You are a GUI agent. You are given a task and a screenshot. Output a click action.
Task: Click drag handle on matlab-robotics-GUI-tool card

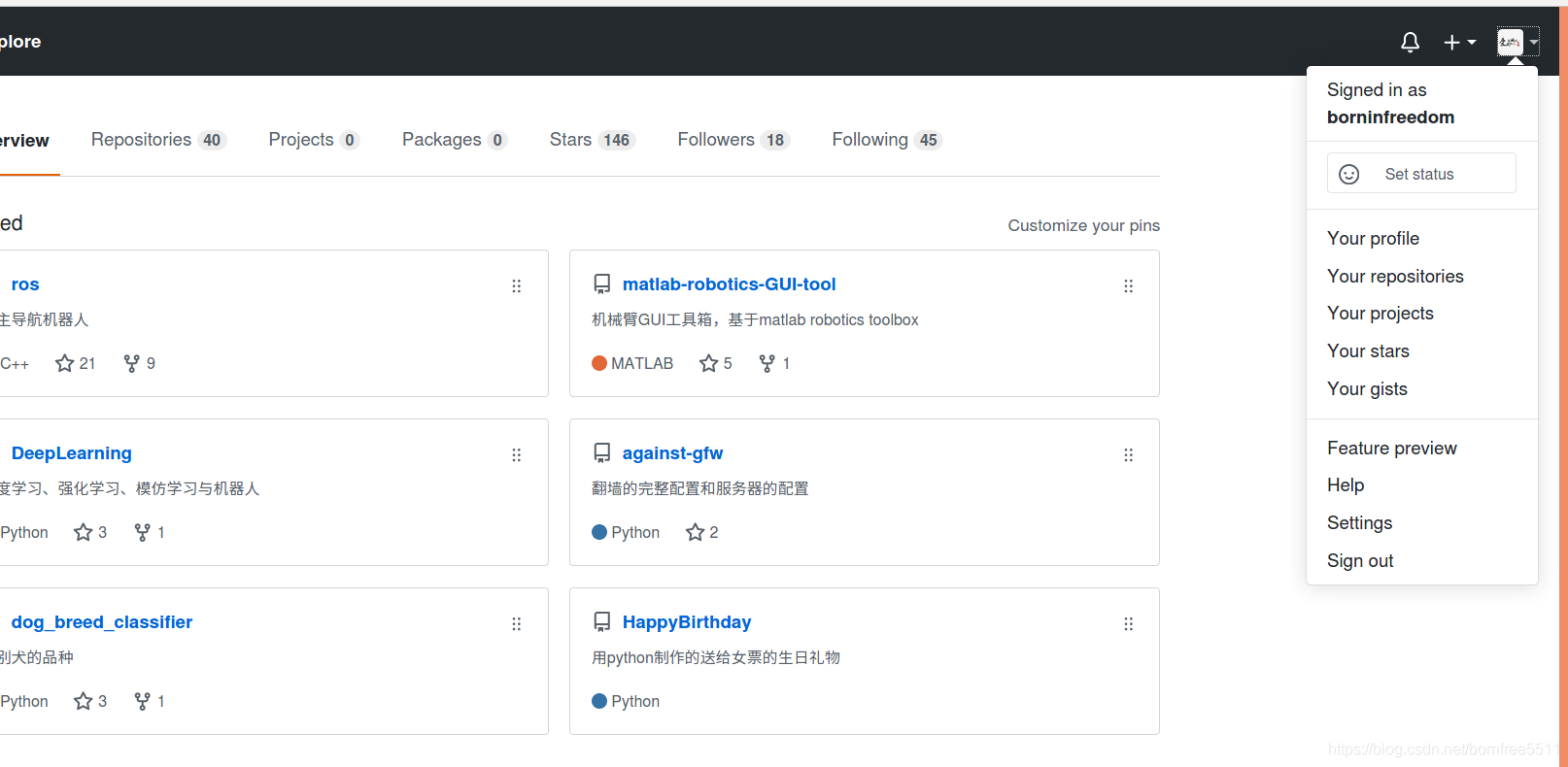click(x=1128, y=285)
